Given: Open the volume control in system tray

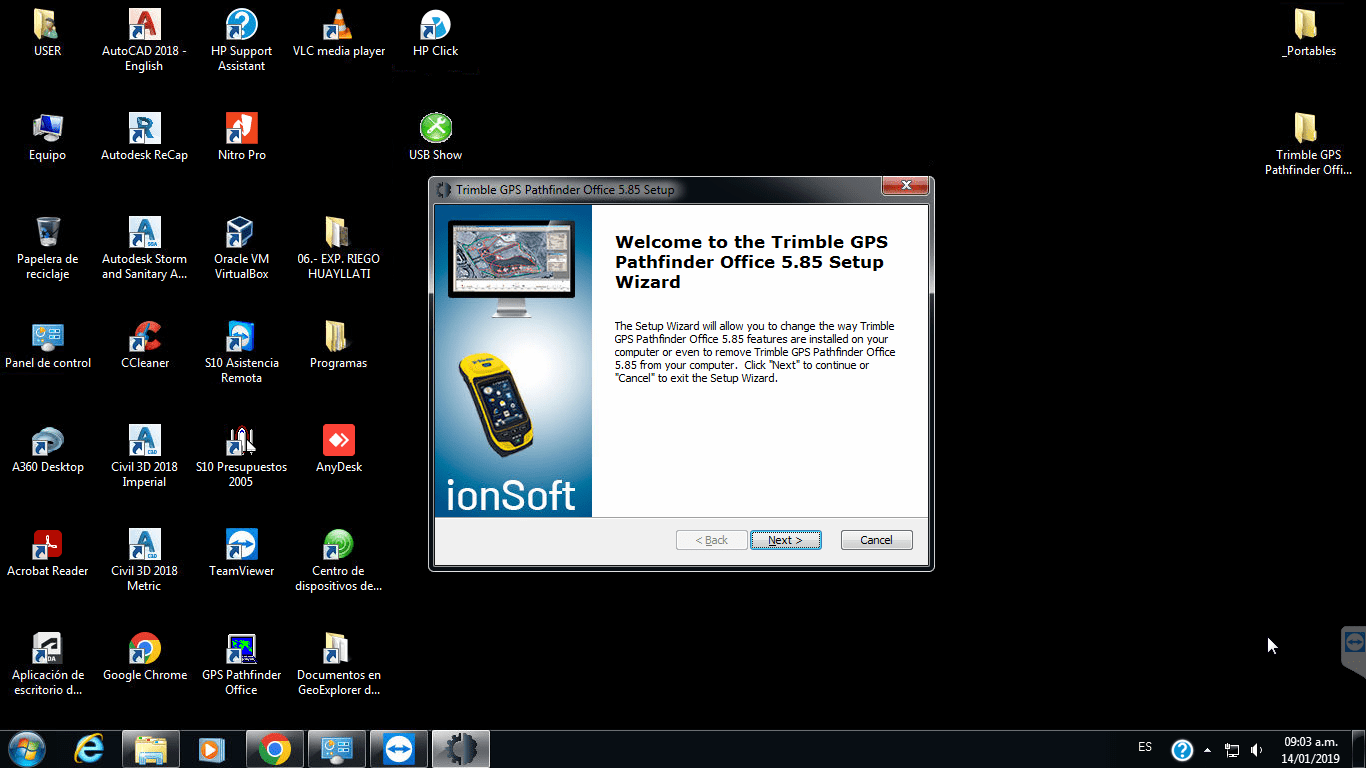Looking at the screenshot, I should coord(1256,750).
